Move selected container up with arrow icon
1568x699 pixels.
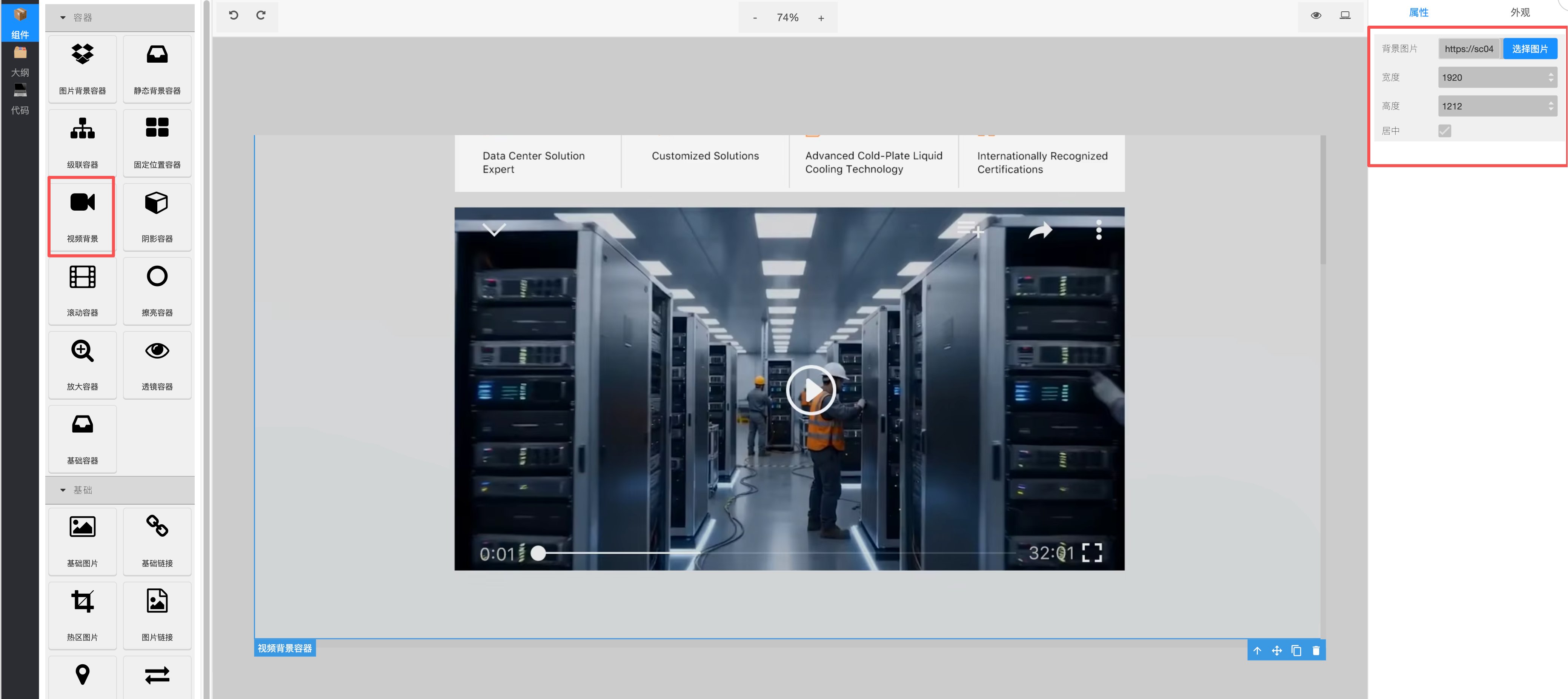(1257, 650)
